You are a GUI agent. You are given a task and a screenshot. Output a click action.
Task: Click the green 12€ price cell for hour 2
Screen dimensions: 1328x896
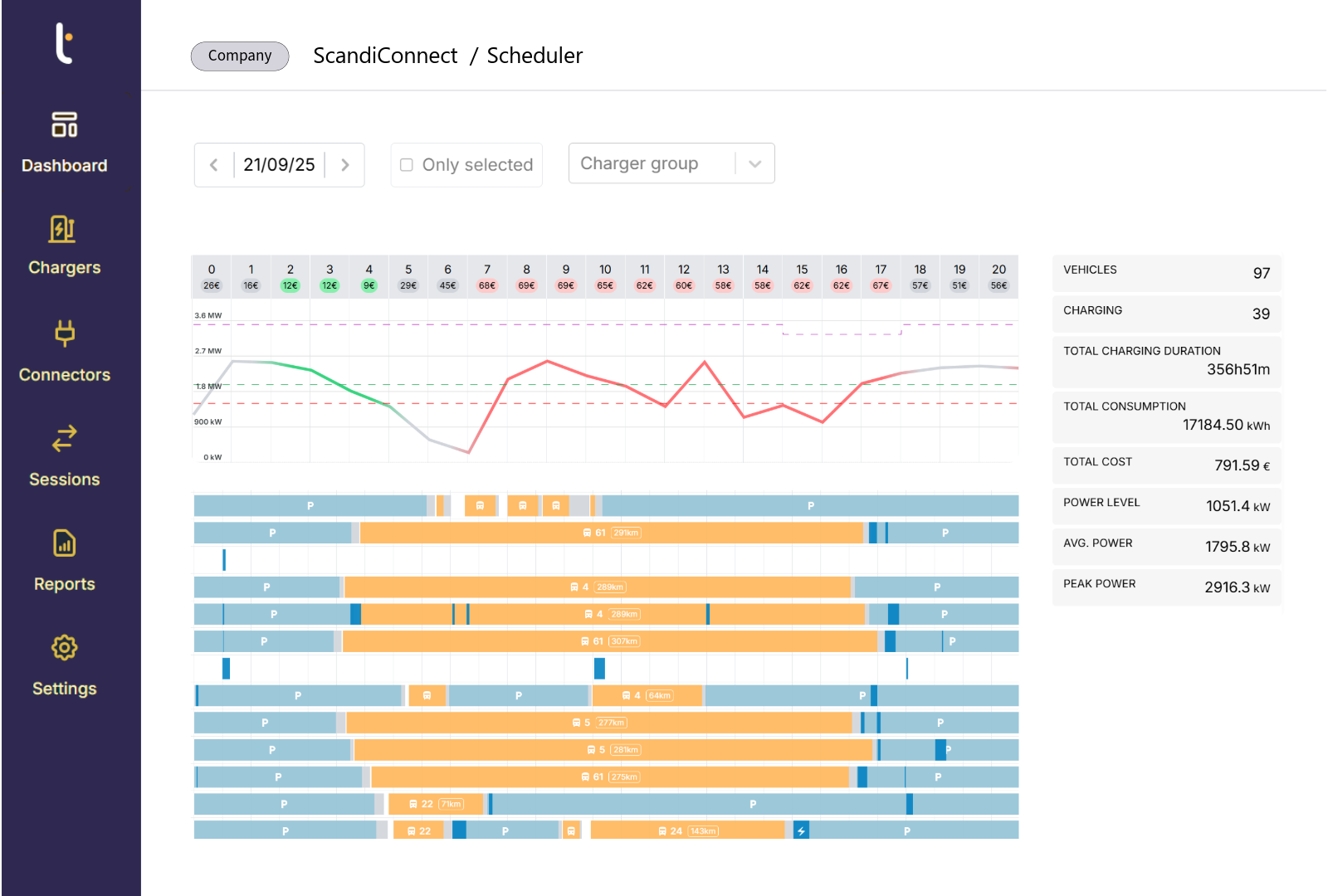tap(290, 285)
